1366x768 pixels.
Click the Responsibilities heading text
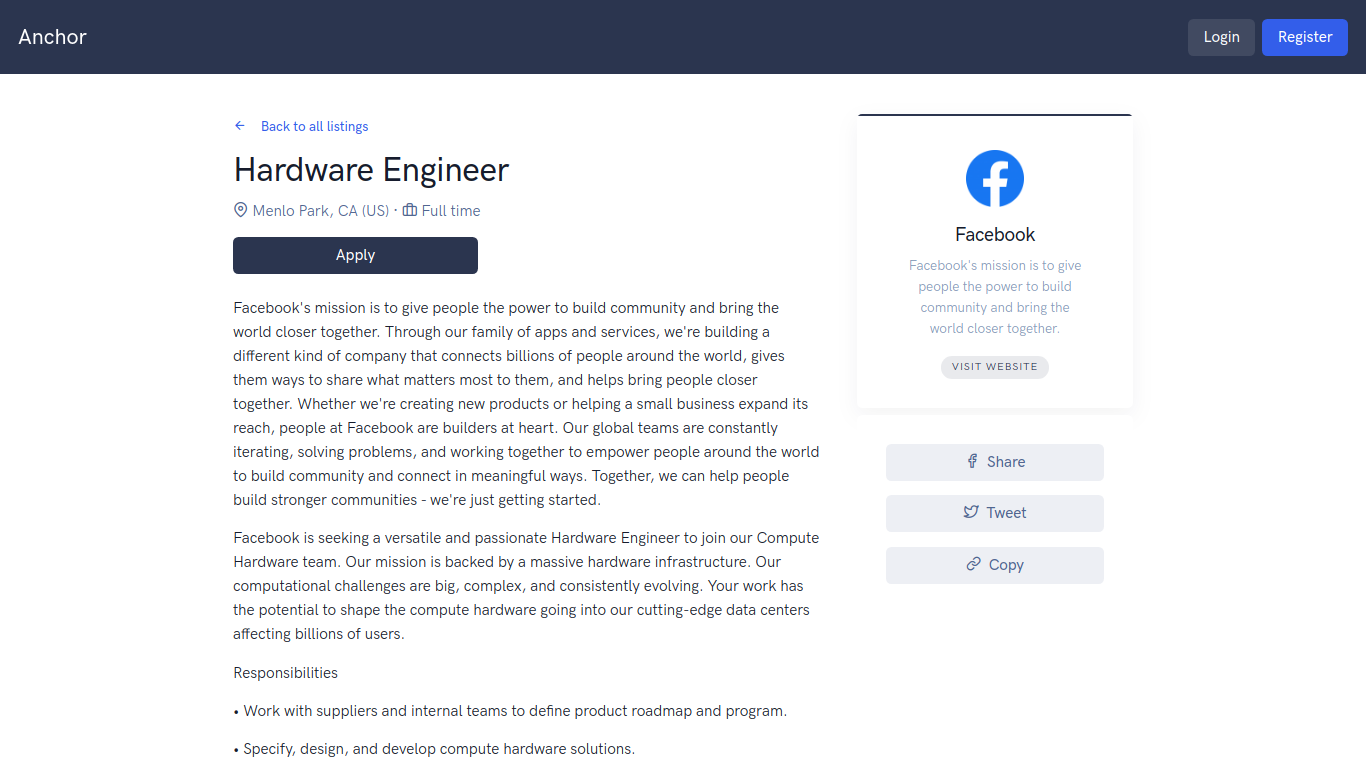[x=286, y=673]
